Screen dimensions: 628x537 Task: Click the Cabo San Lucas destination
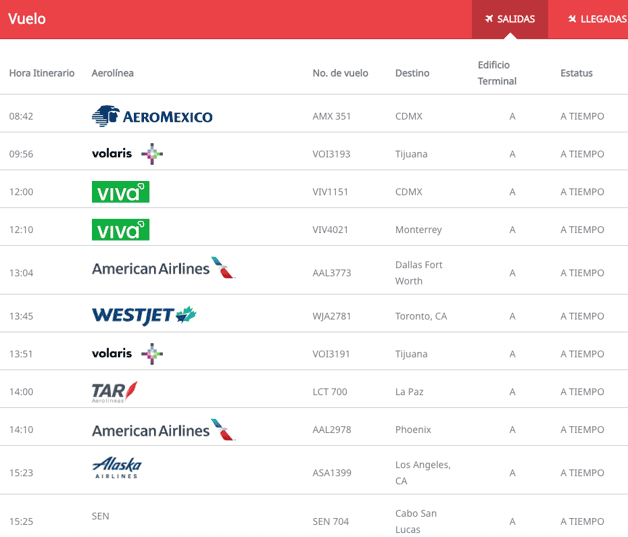click(x=416, y=521)
